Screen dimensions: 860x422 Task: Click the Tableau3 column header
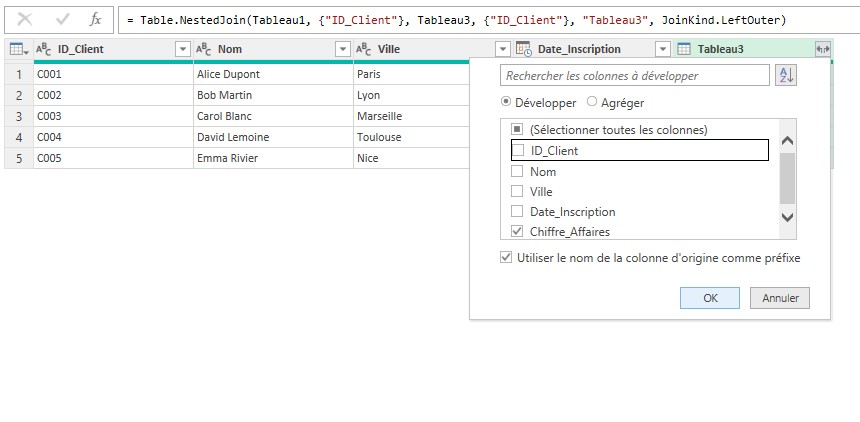click(740, 49)
